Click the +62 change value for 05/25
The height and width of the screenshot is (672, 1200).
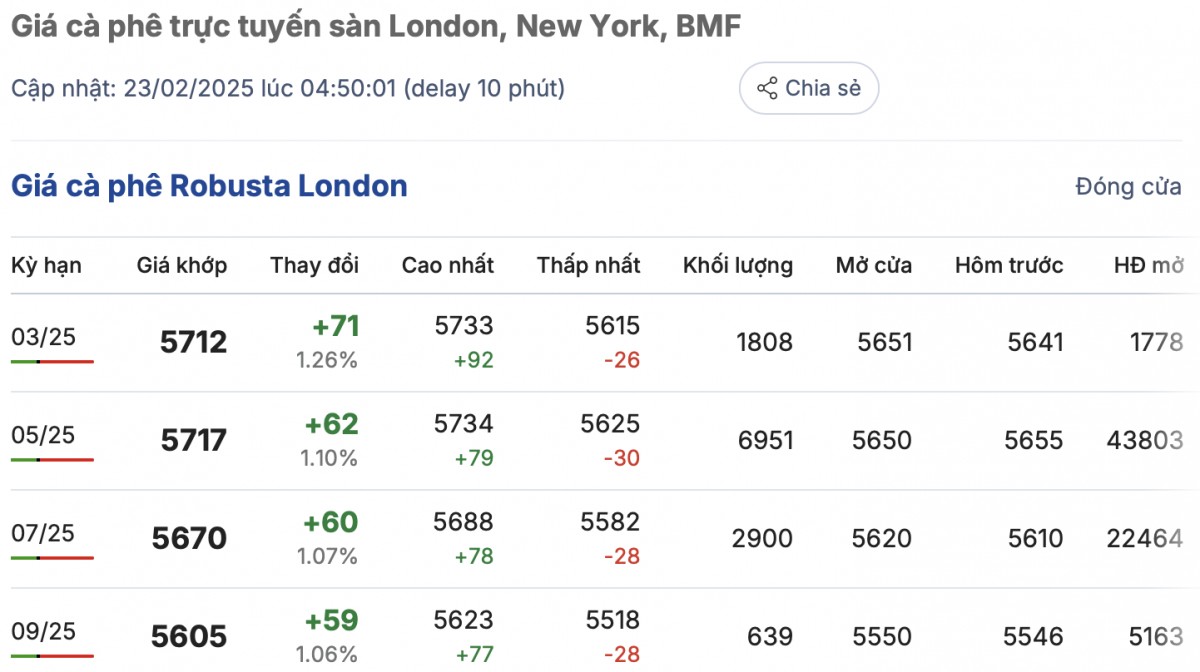point(334,425)
